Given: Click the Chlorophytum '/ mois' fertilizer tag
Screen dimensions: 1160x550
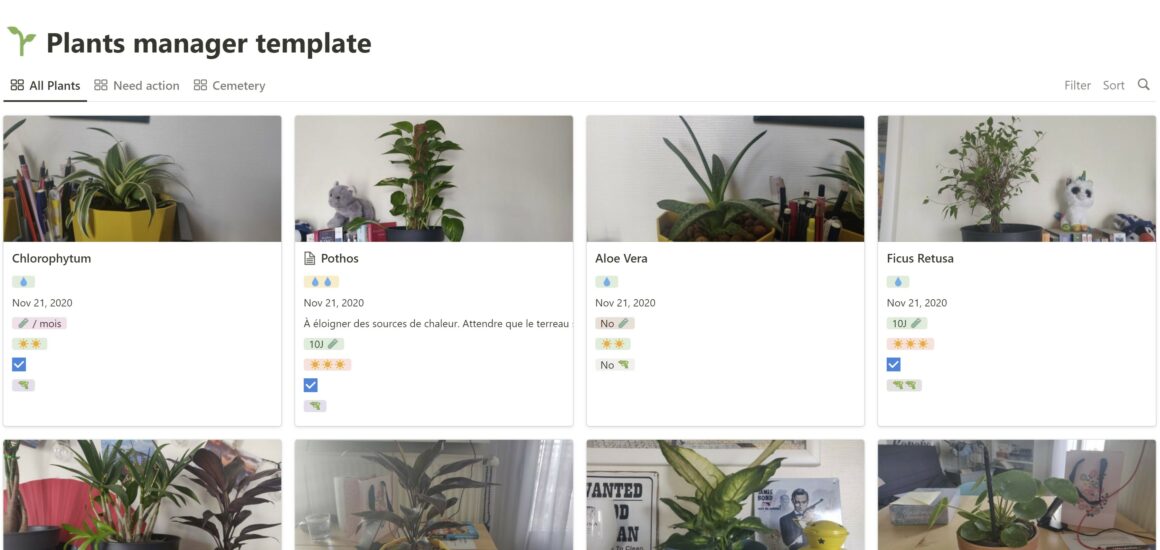Looking at the screenshot, I should tap(39, 323).
